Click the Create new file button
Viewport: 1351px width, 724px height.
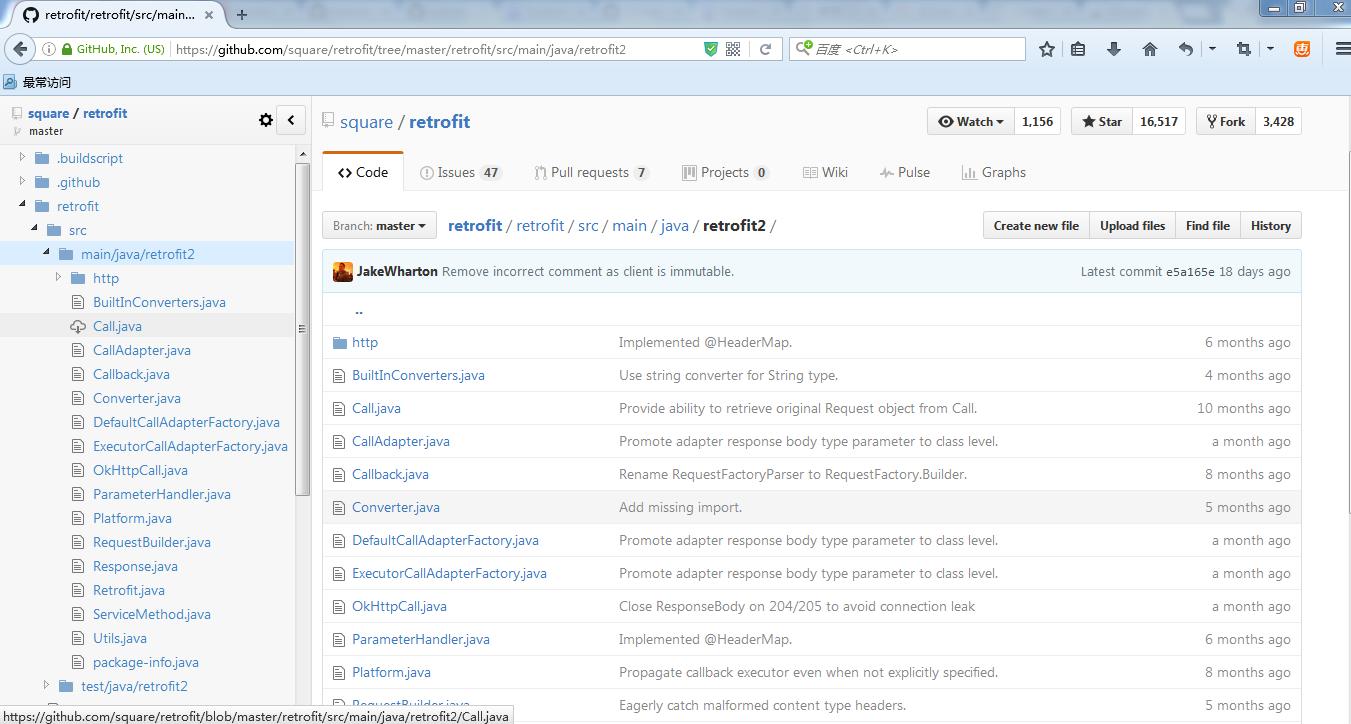pos(1036,226)
